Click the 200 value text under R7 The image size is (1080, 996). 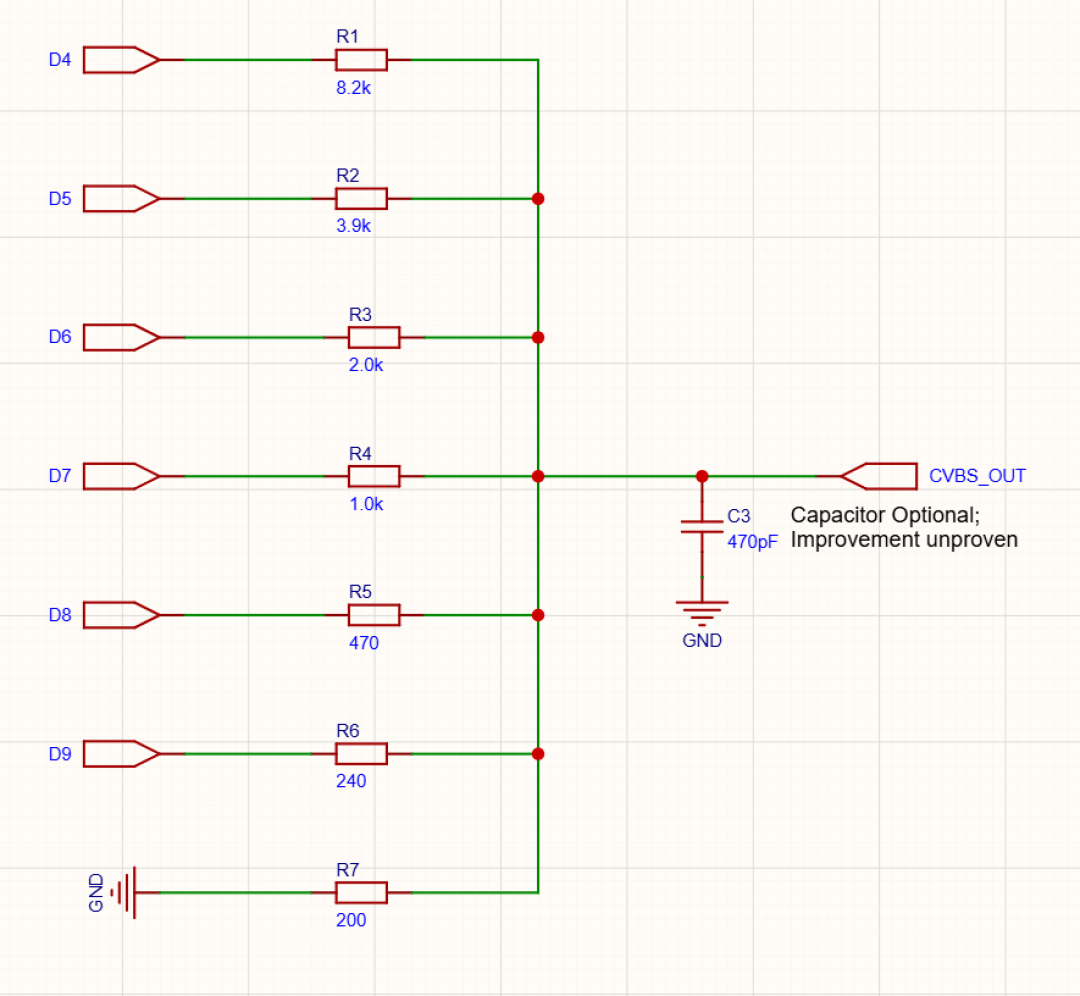351,920
